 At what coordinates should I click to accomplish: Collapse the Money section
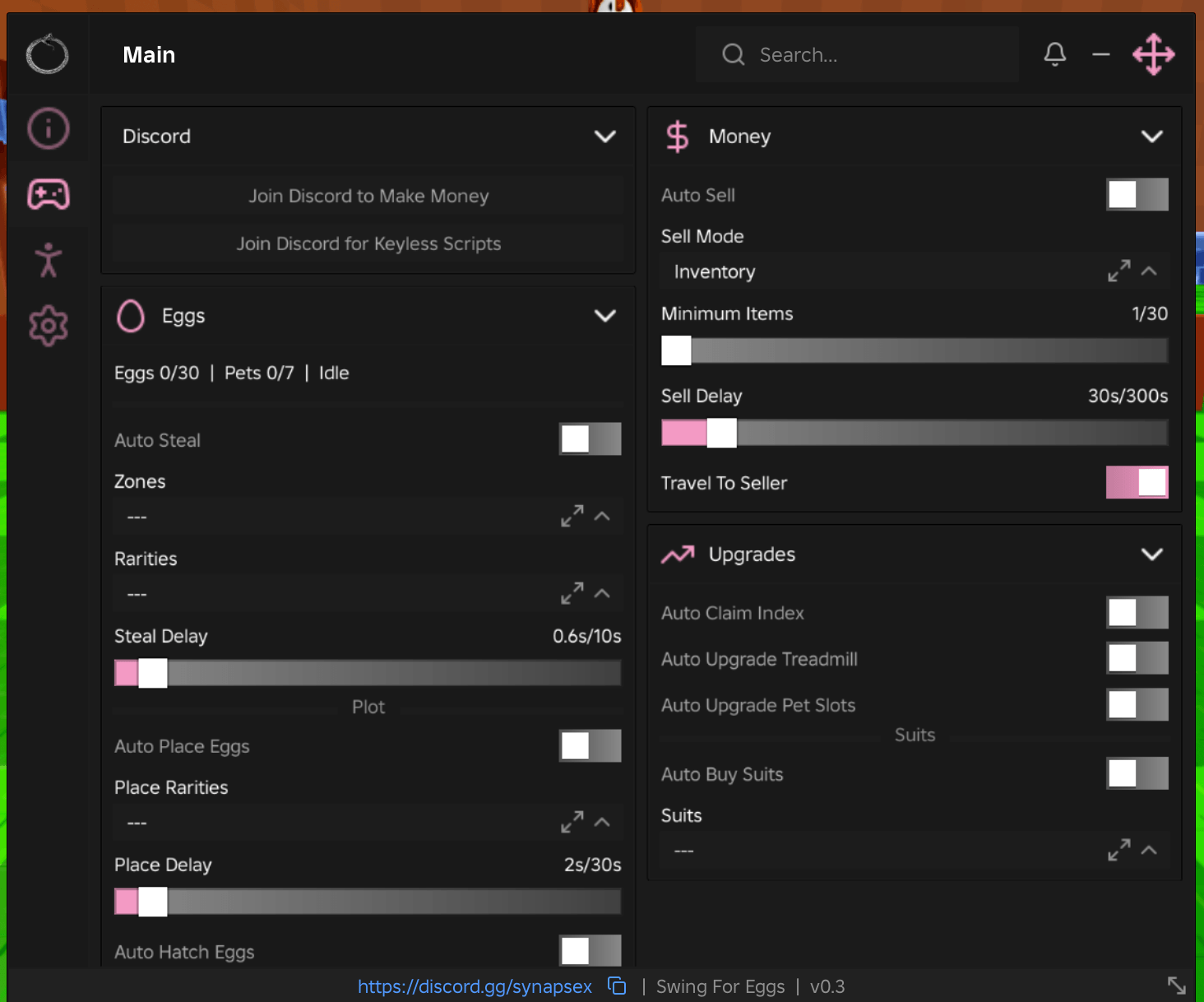1152,137
